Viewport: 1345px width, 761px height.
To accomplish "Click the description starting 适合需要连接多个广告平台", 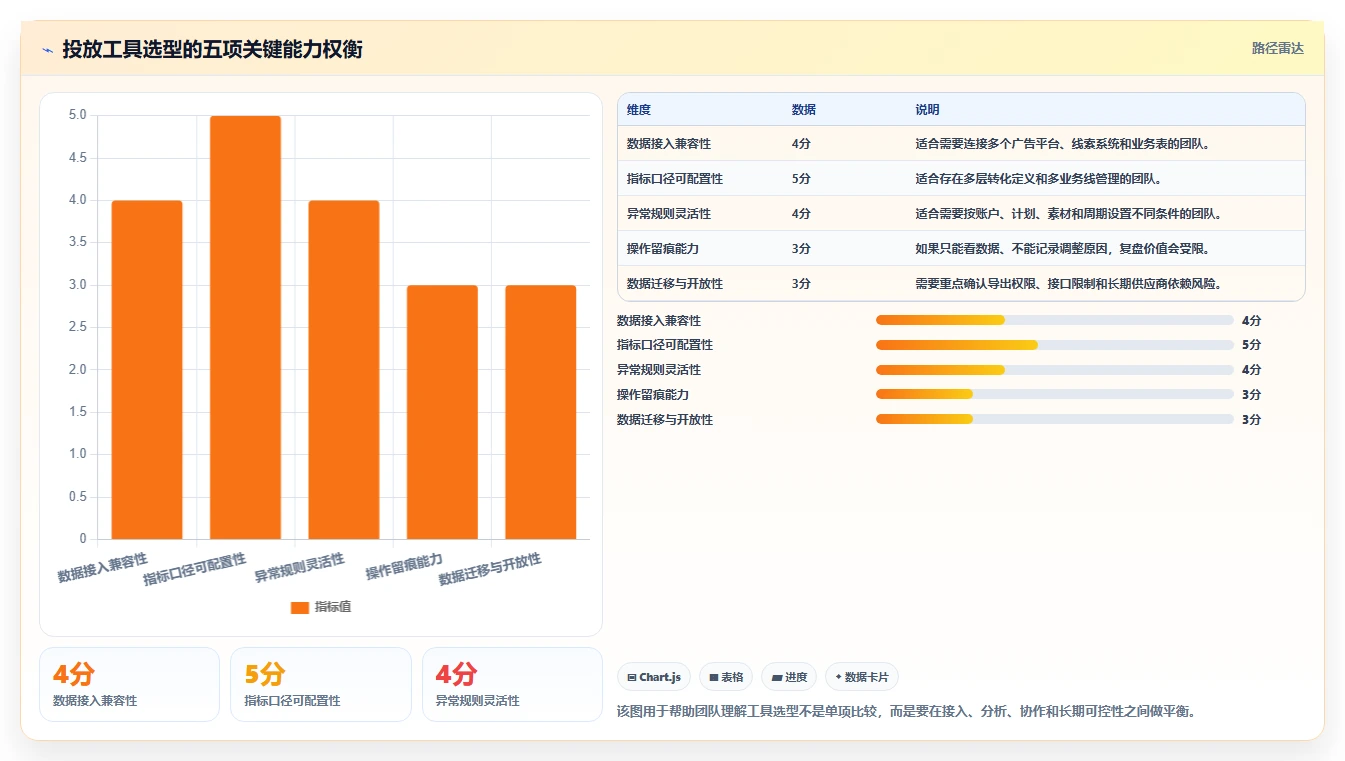I will pyautogui.click(x=1064, y=144).
